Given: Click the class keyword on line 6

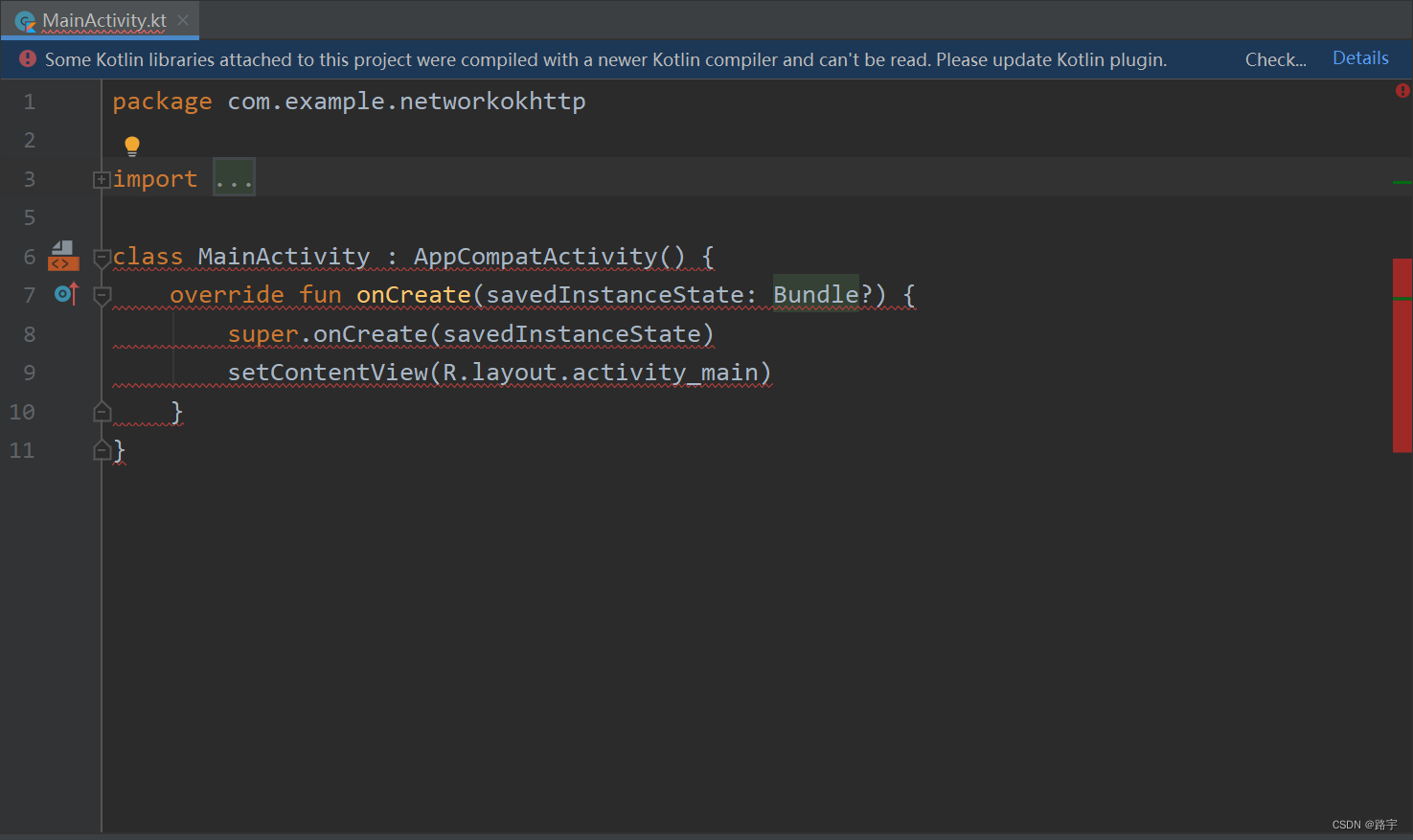Looking at the screenshot, I should [148, 257].
